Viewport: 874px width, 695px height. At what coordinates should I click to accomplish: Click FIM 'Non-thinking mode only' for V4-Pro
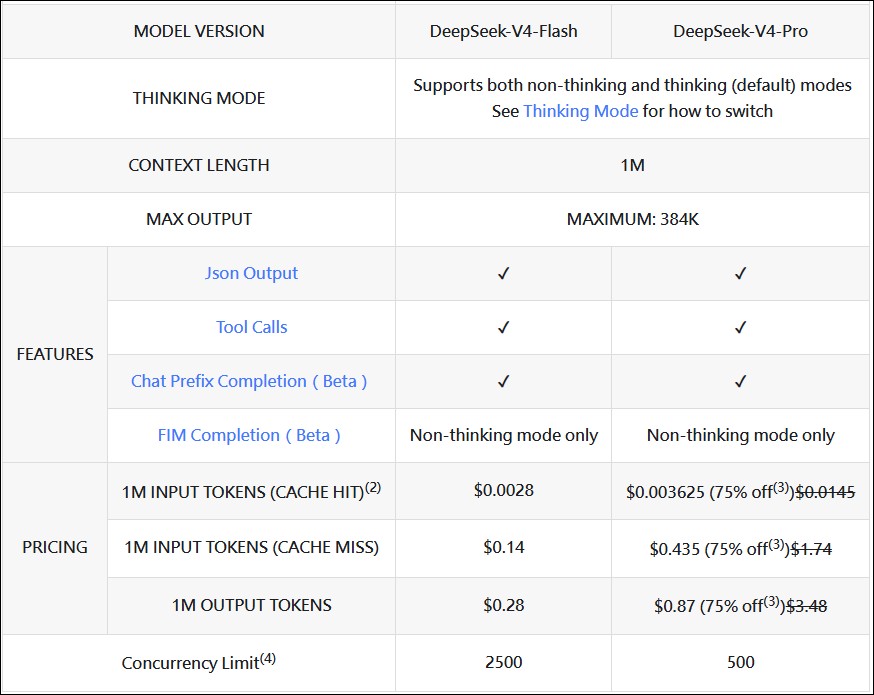point(741,435)
